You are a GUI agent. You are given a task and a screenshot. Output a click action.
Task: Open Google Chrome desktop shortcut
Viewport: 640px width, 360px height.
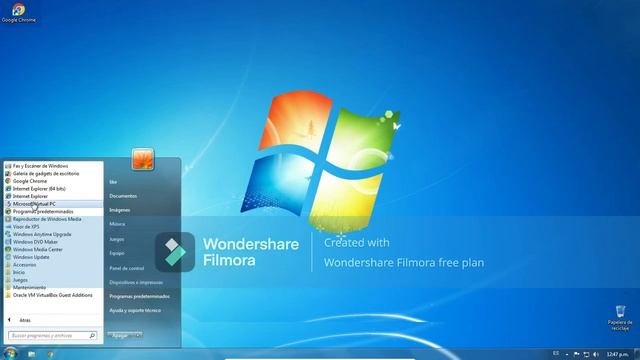pos(18,13)
